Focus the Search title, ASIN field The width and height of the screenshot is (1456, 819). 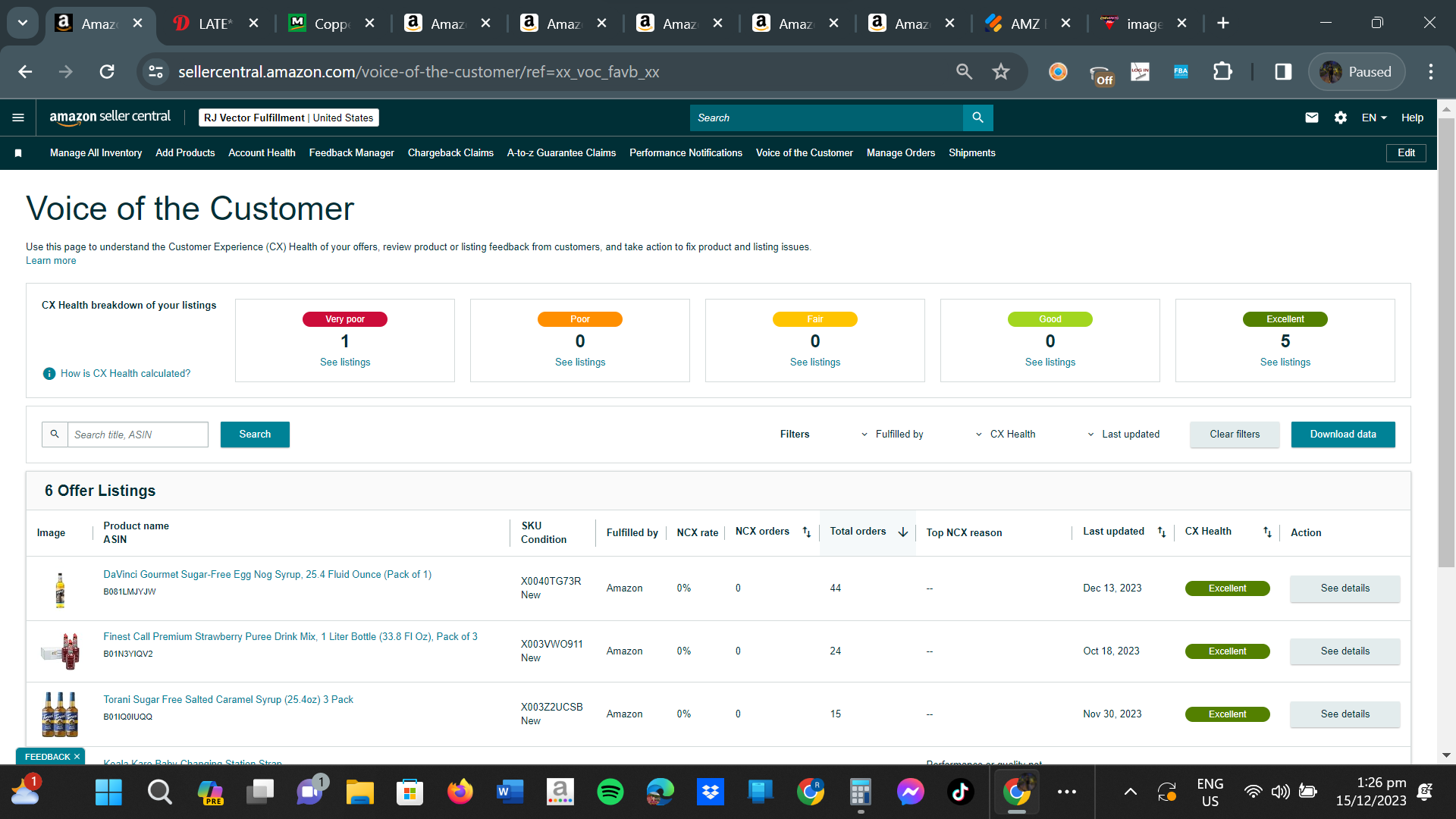point(137,435)
